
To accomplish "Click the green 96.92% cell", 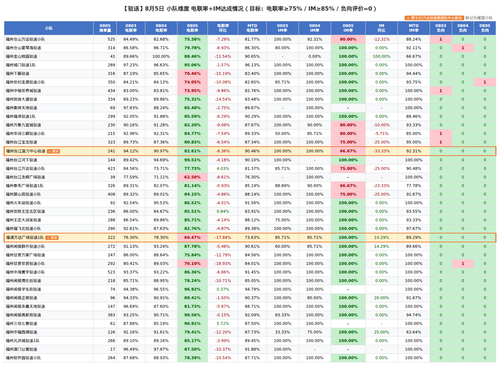I will (x=192, y=289).
